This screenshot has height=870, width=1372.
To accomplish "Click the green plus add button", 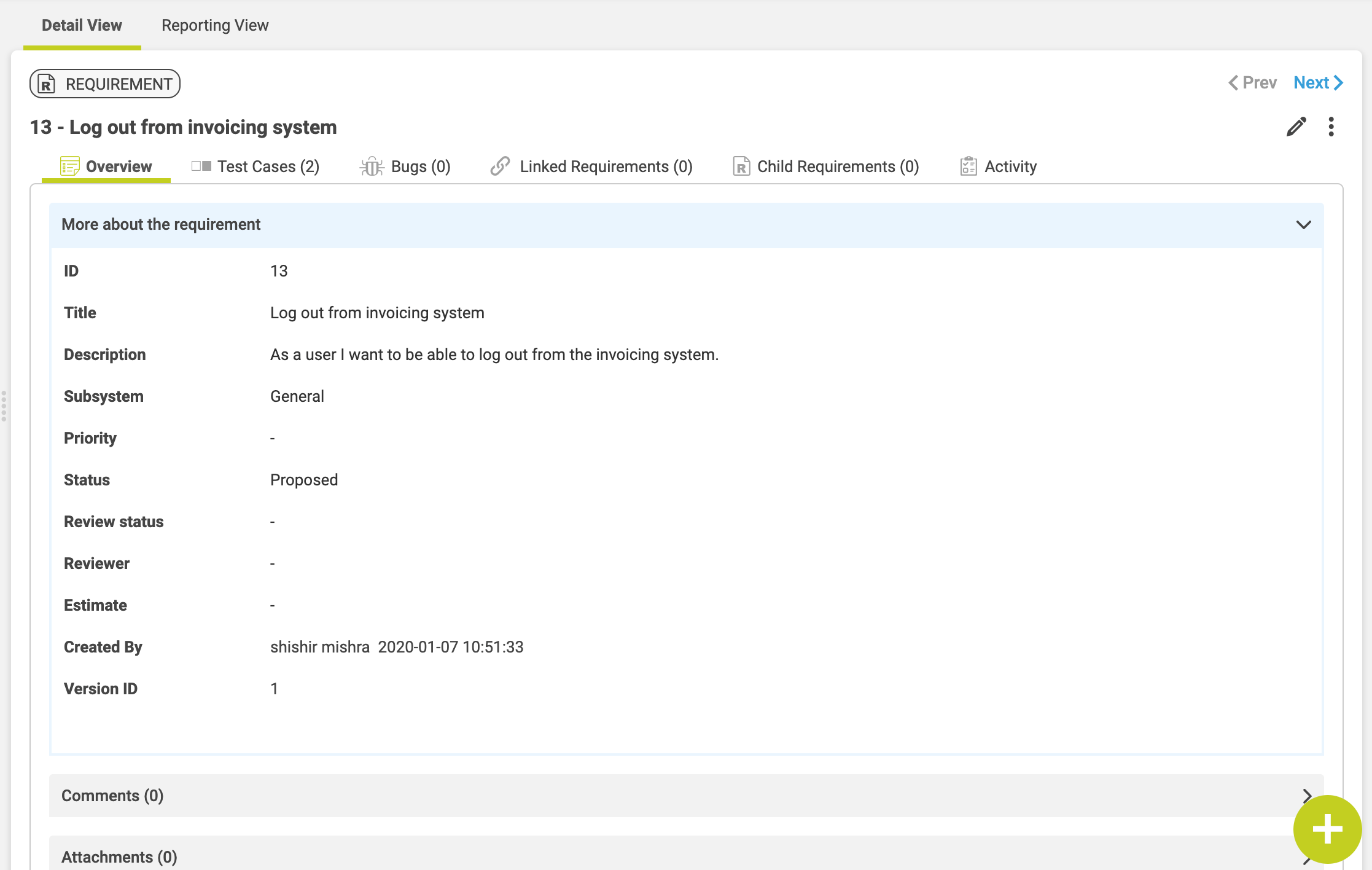I will point(1327,829).
